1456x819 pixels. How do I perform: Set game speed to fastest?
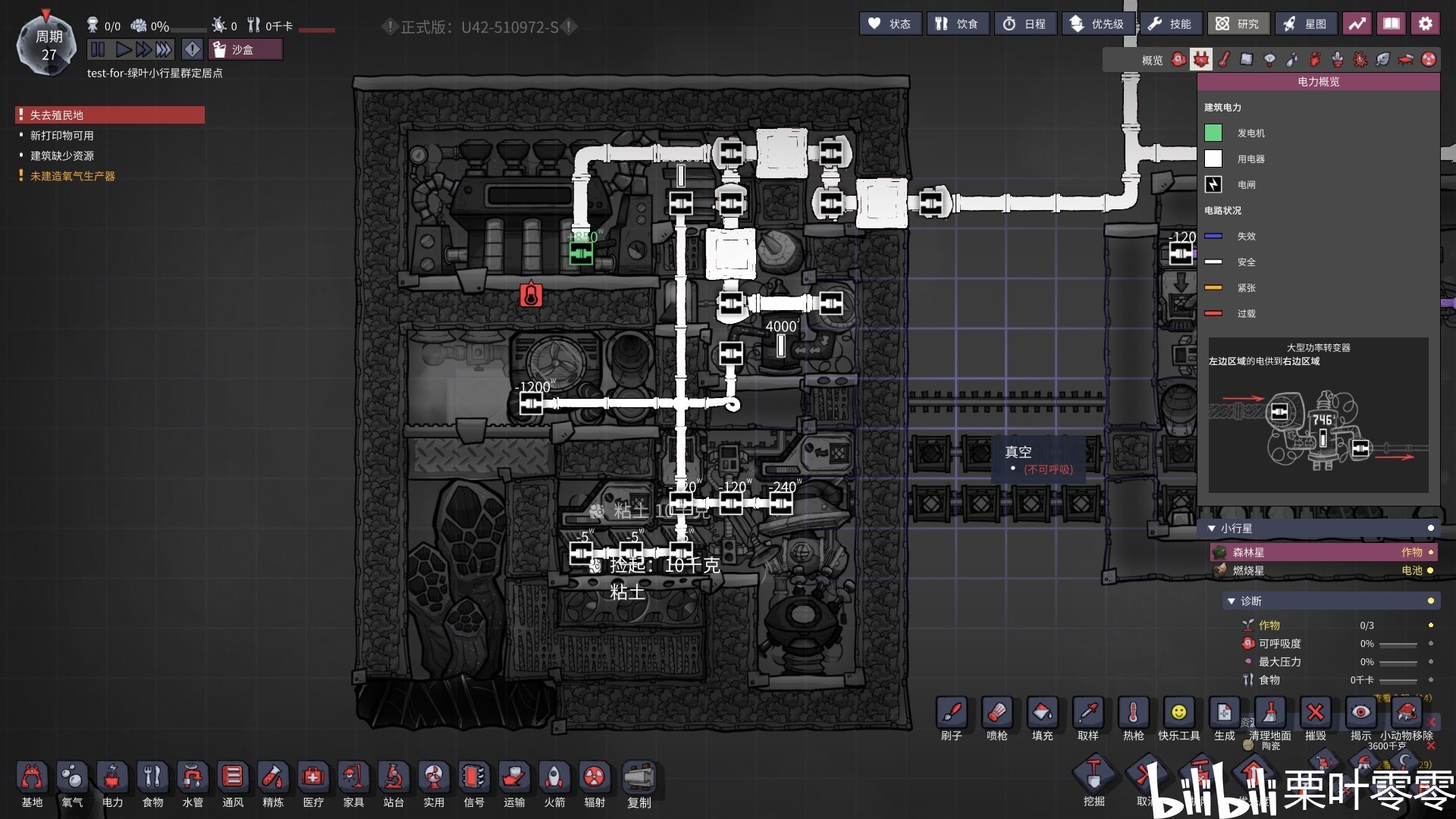click(164, 50)
